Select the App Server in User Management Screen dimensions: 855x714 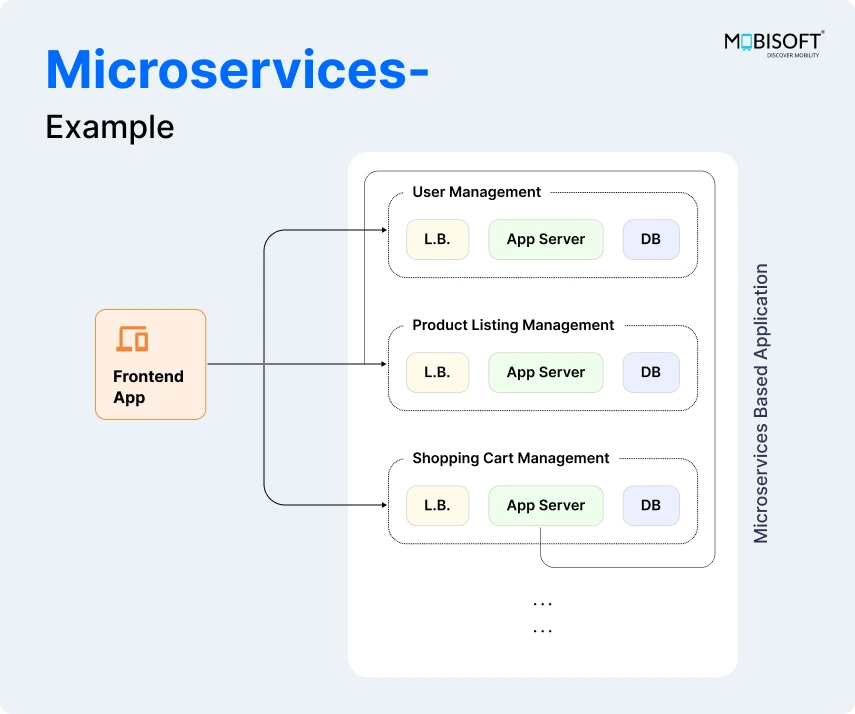pyautogui.click(x=546, y=239)
